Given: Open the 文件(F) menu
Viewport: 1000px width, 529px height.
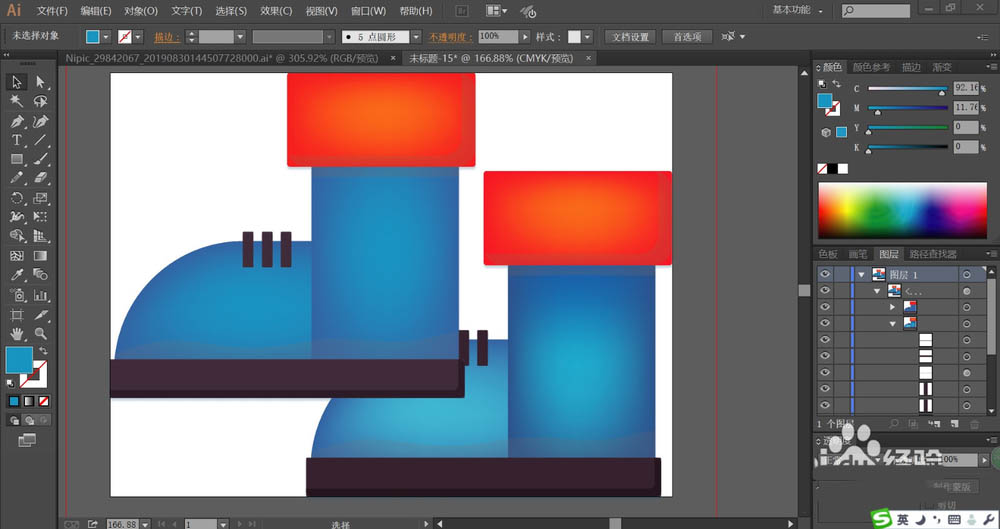Looking at the screenshot, I should [x=52, y=11].
